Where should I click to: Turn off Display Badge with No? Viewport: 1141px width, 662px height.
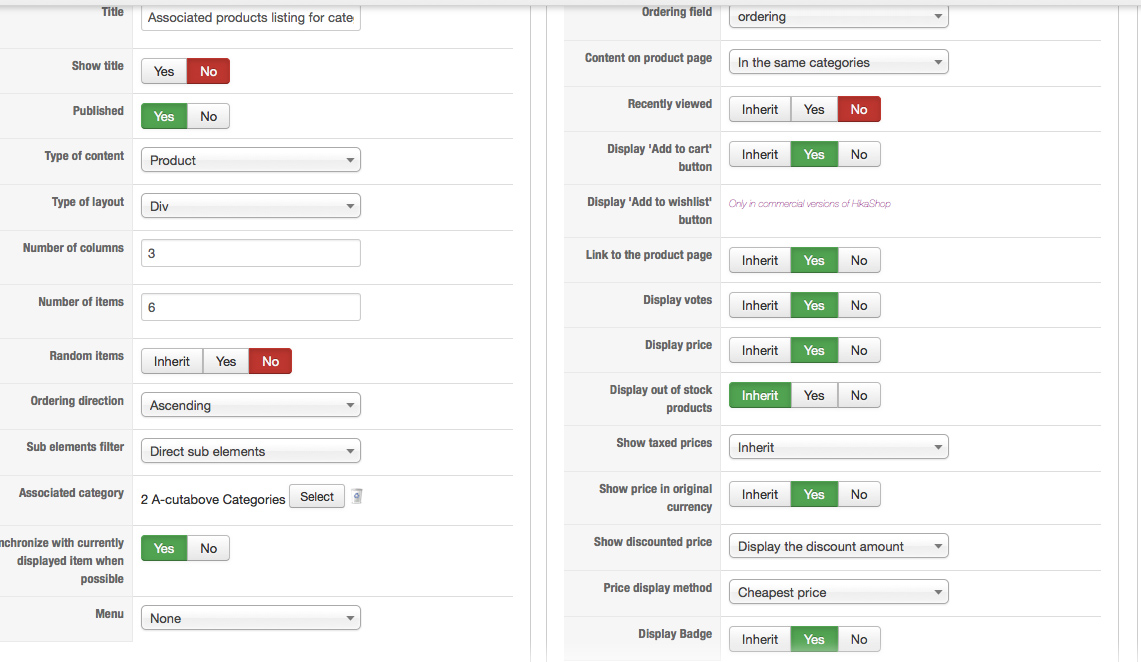[x=859, y=639]
